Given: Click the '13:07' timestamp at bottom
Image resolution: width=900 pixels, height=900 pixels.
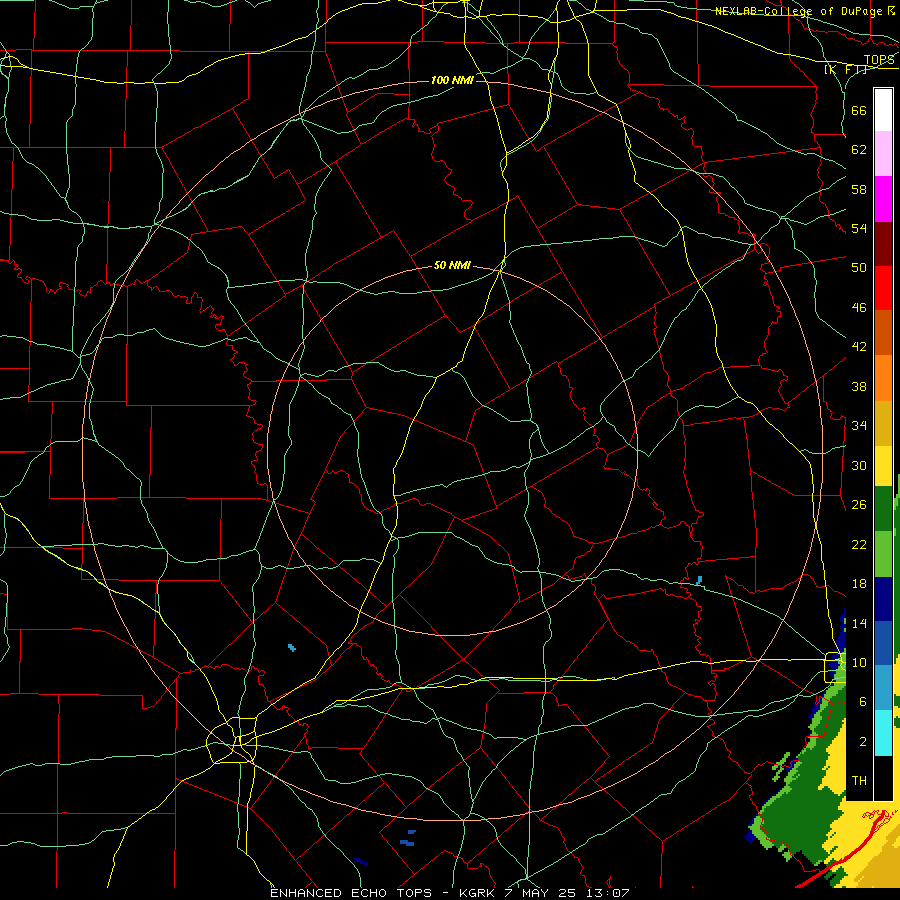Looking at the screenshot, I should [x=607, y=893].
